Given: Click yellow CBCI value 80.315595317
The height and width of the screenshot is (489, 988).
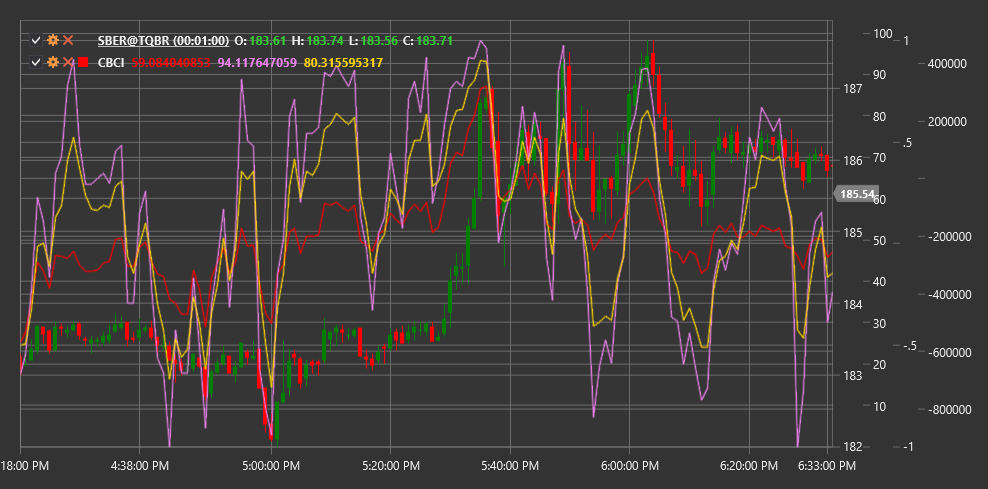Looking at the screenshot, I should click(343, 63).
